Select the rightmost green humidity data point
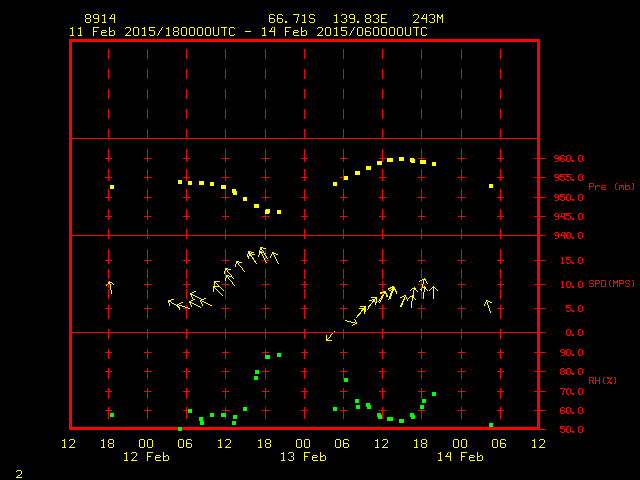Image resolution: width=640 pixels, height=480 pixels. tap(491, 425)
